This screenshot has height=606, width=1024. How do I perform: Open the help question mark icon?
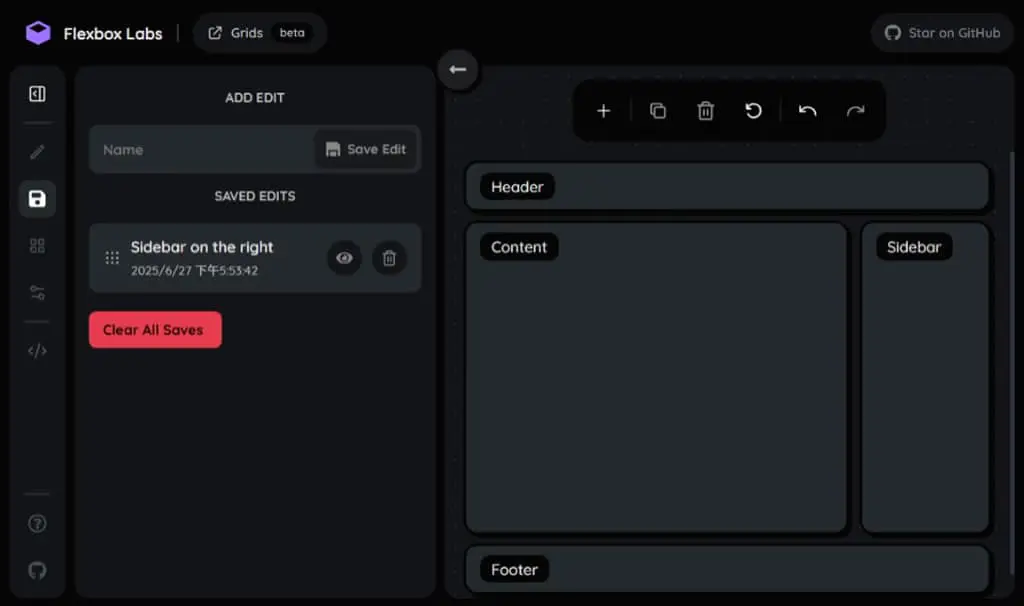37,524
